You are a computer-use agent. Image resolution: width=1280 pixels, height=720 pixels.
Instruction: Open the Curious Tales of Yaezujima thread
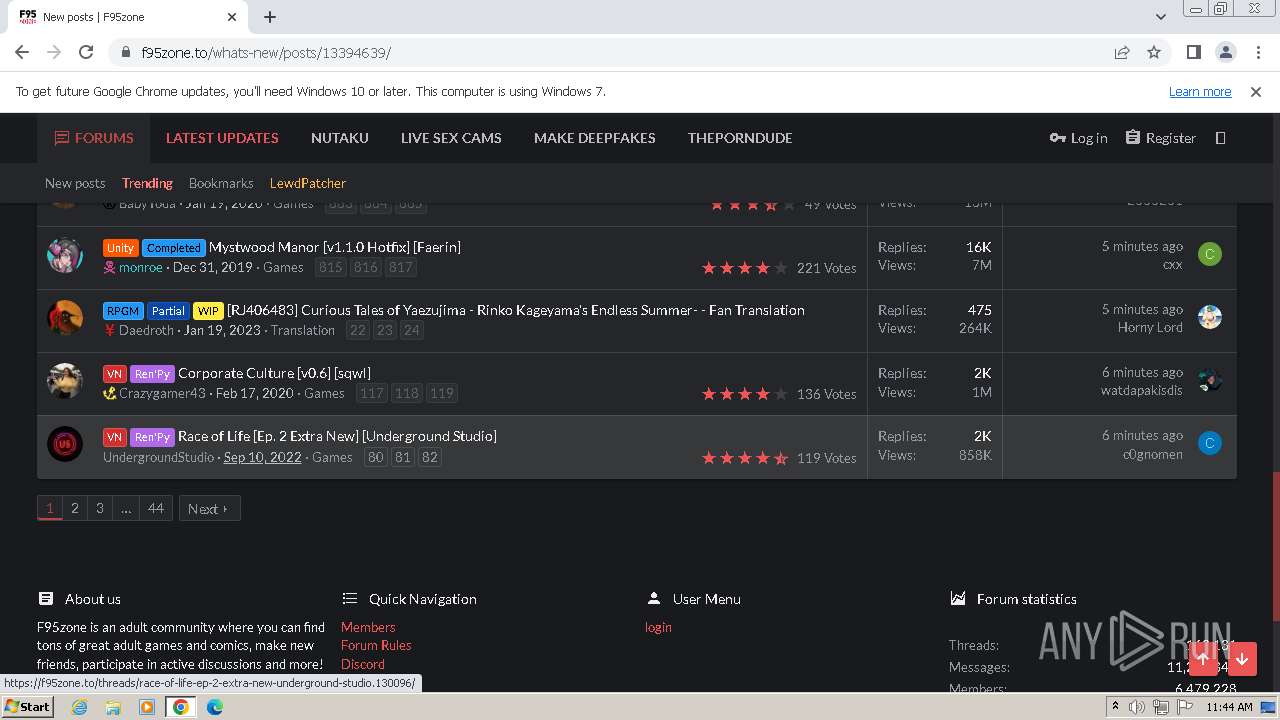[516, 310]
